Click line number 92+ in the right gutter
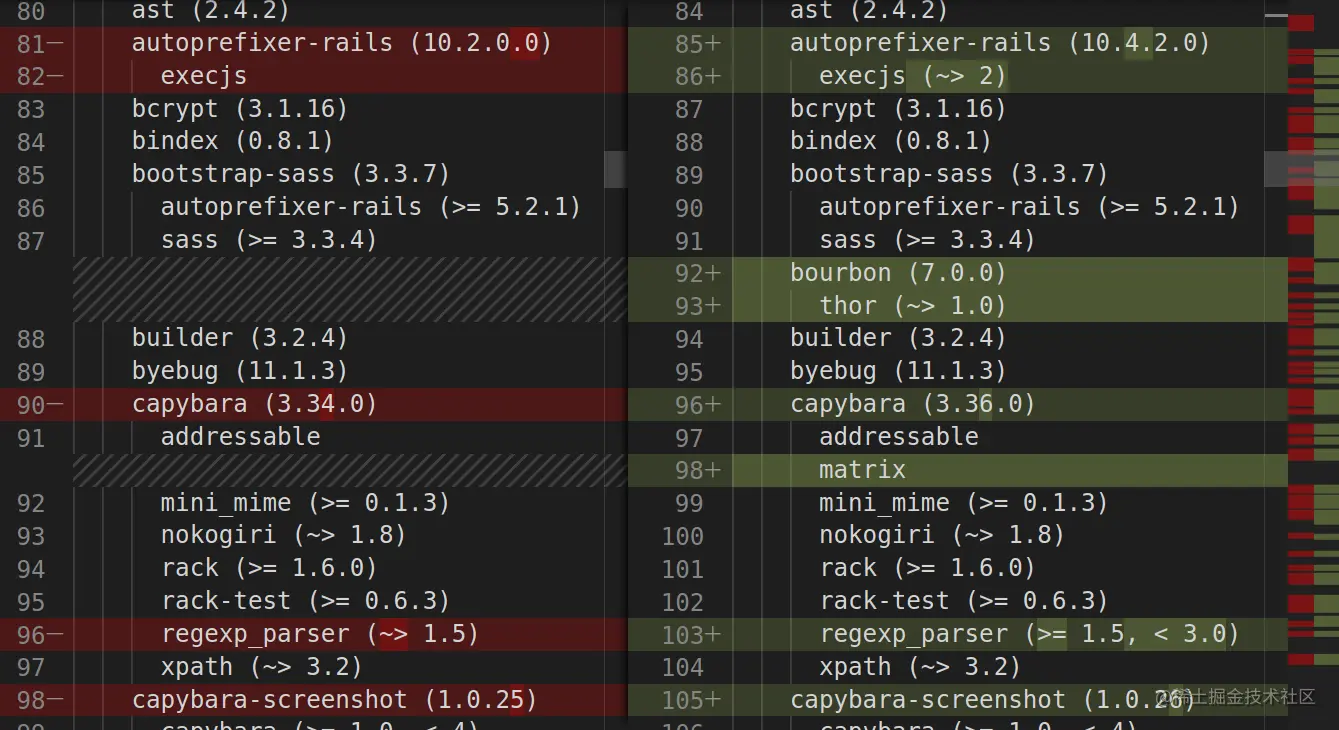1339x730 pixels. (697, 274)
